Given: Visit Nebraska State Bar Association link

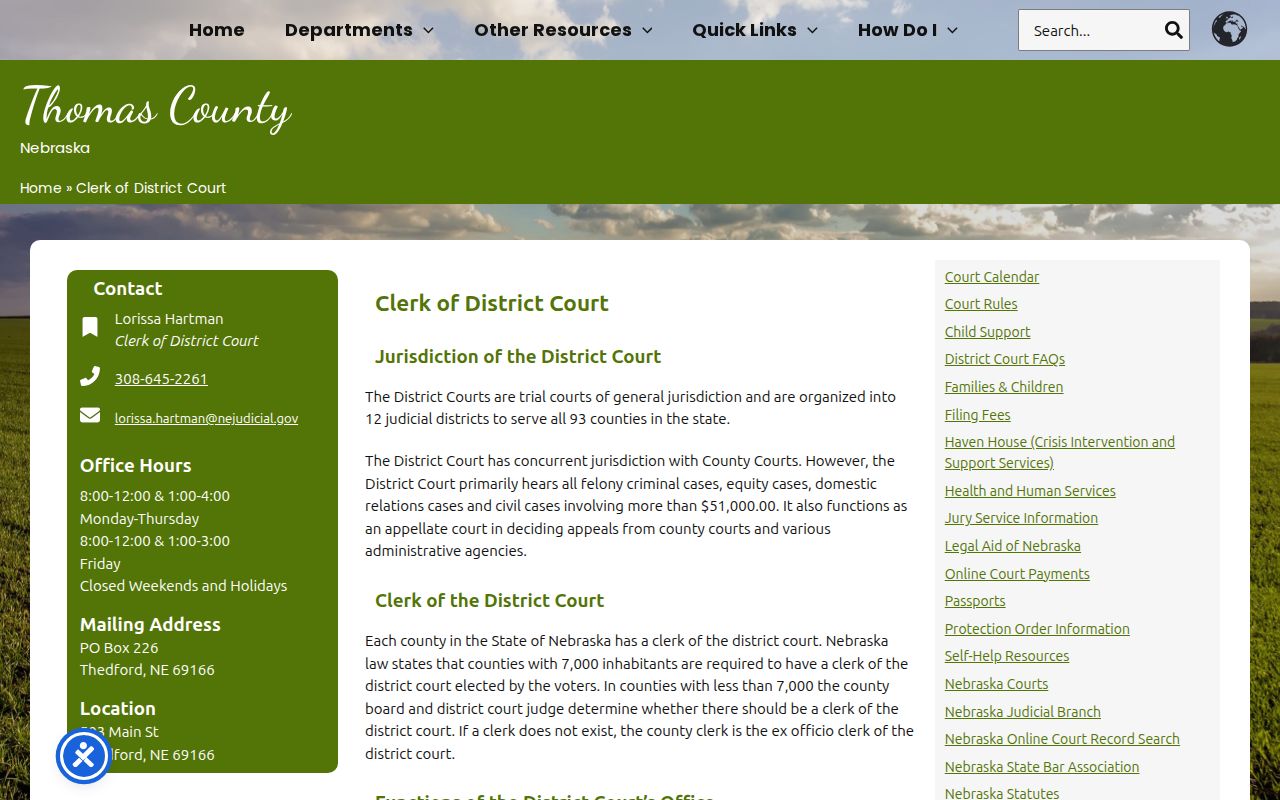Looking at the screenshot, I should [x=1042, y=767].
